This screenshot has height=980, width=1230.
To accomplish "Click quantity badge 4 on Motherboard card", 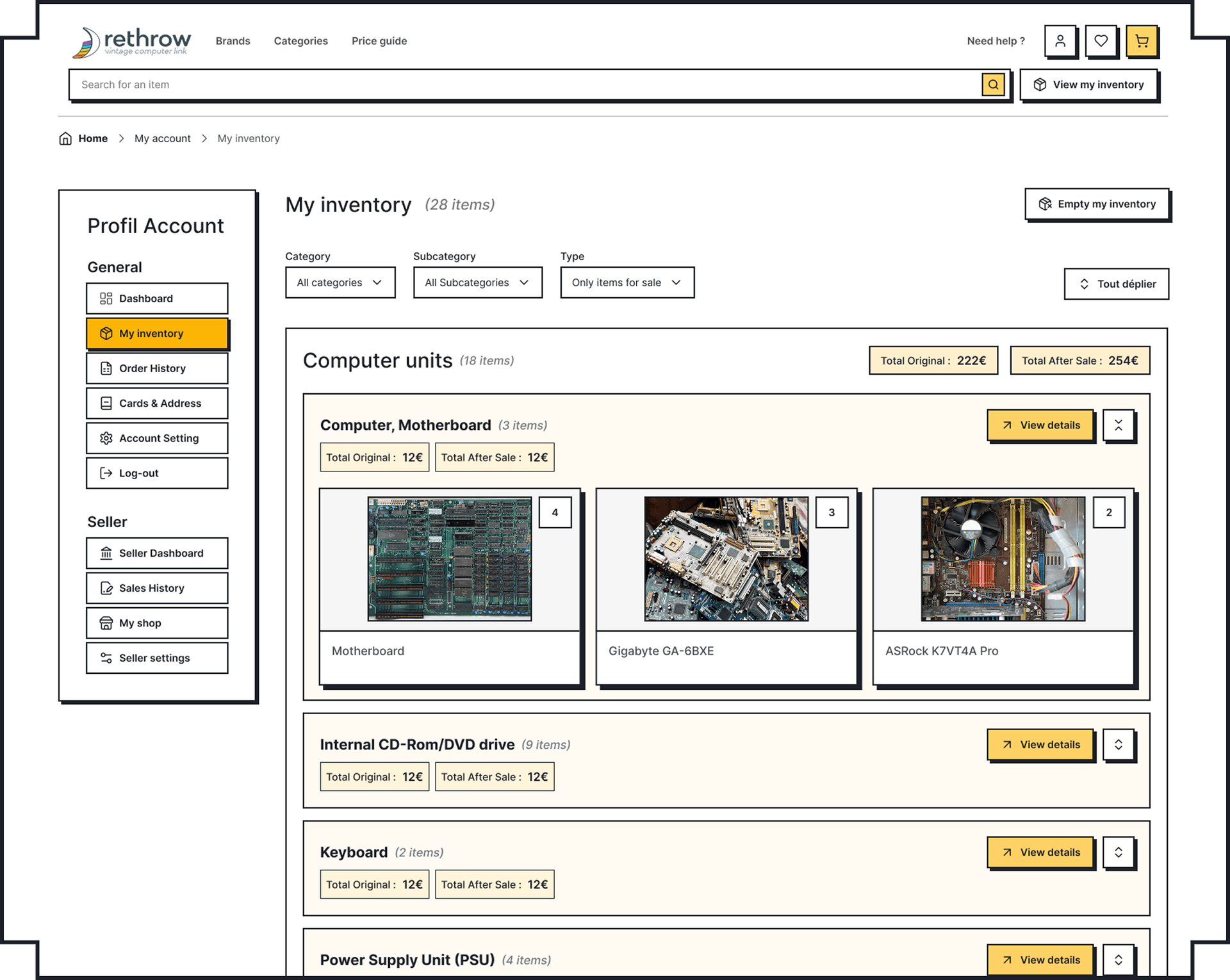I will pos(555,512).
